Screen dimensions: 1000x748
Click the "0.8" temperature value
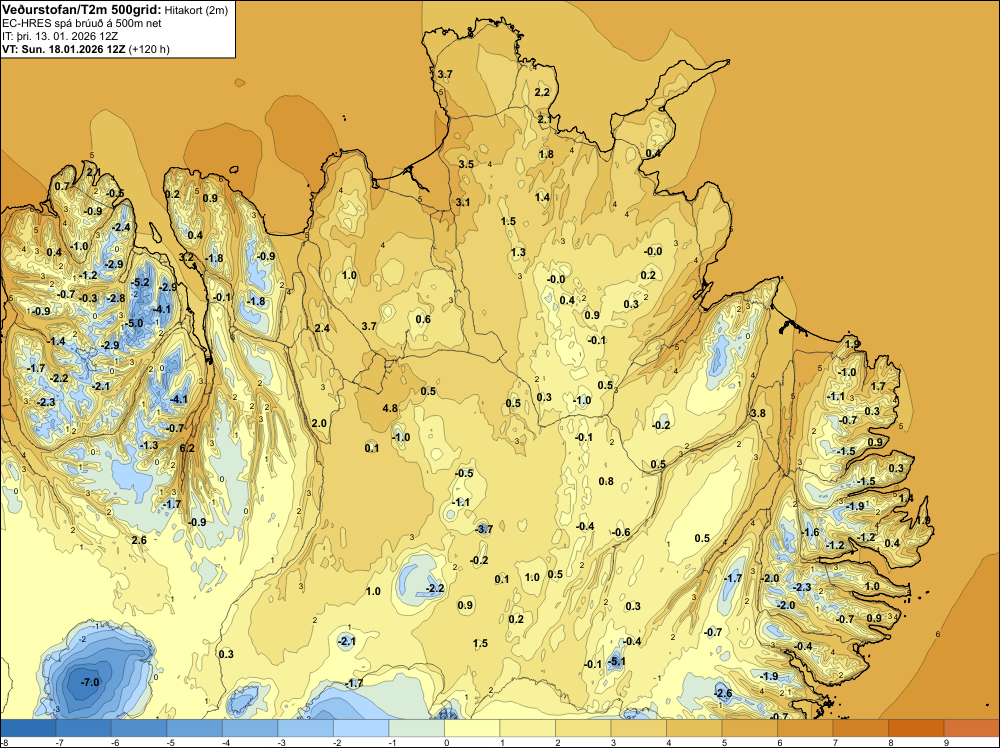[606, 481]
